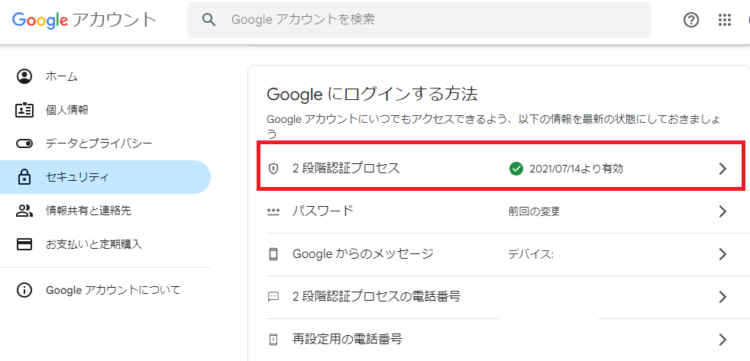750x361 pixels.
Task: Click the セキュリティ lock icon
Action: click(x=24, y=177)
